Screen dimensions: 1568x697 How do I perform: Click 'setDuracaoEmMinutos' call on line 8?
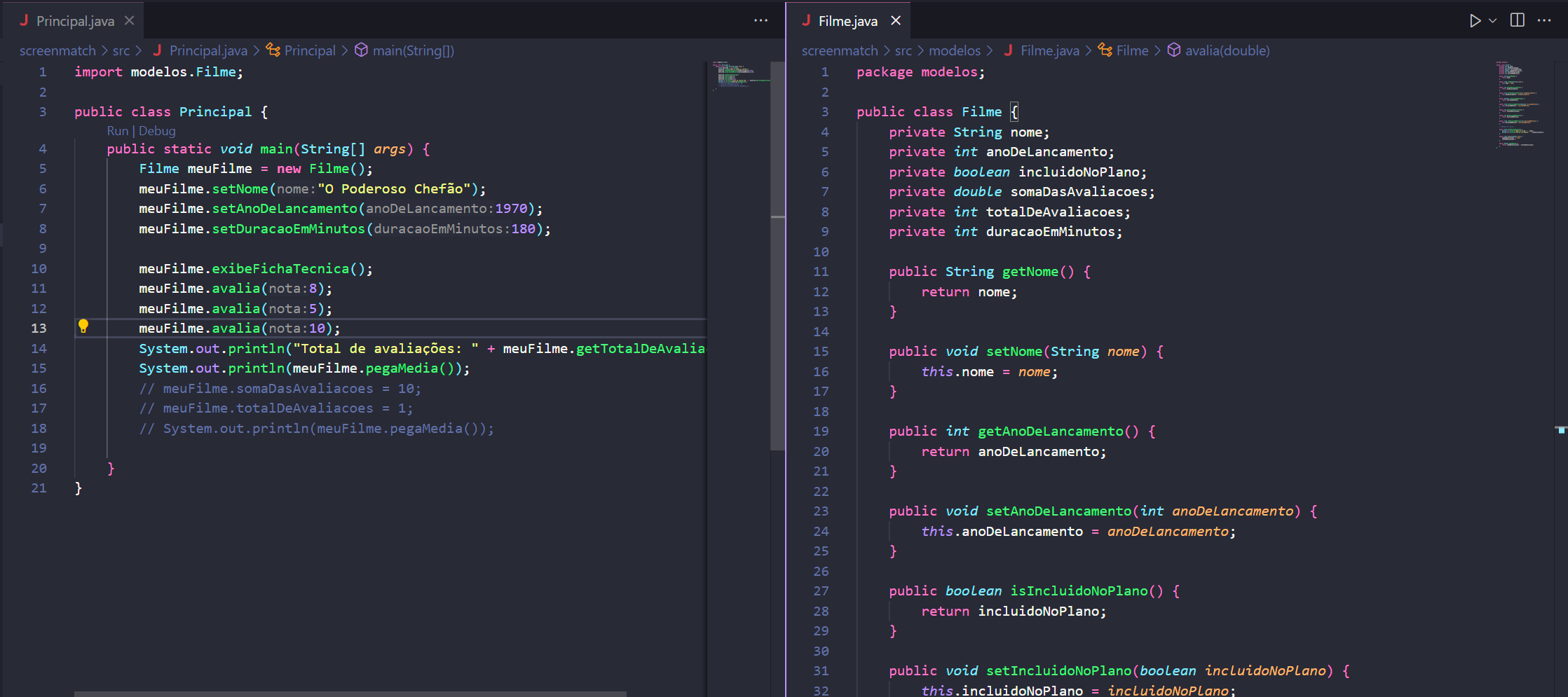point(288,228)
